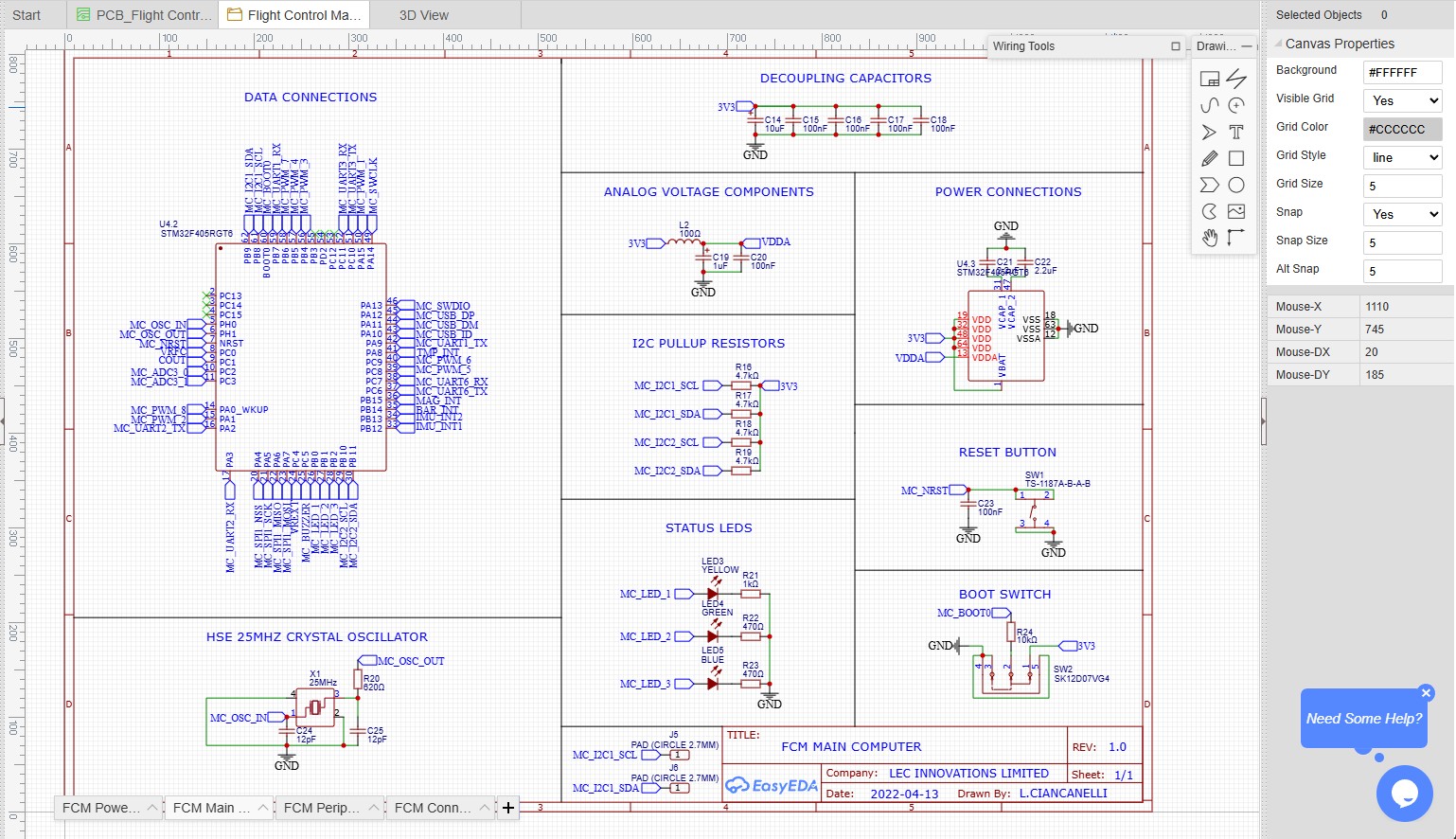Screen dimensions: 1456x839
Task: Select the Image insert tool
Action: point(1235,211)
